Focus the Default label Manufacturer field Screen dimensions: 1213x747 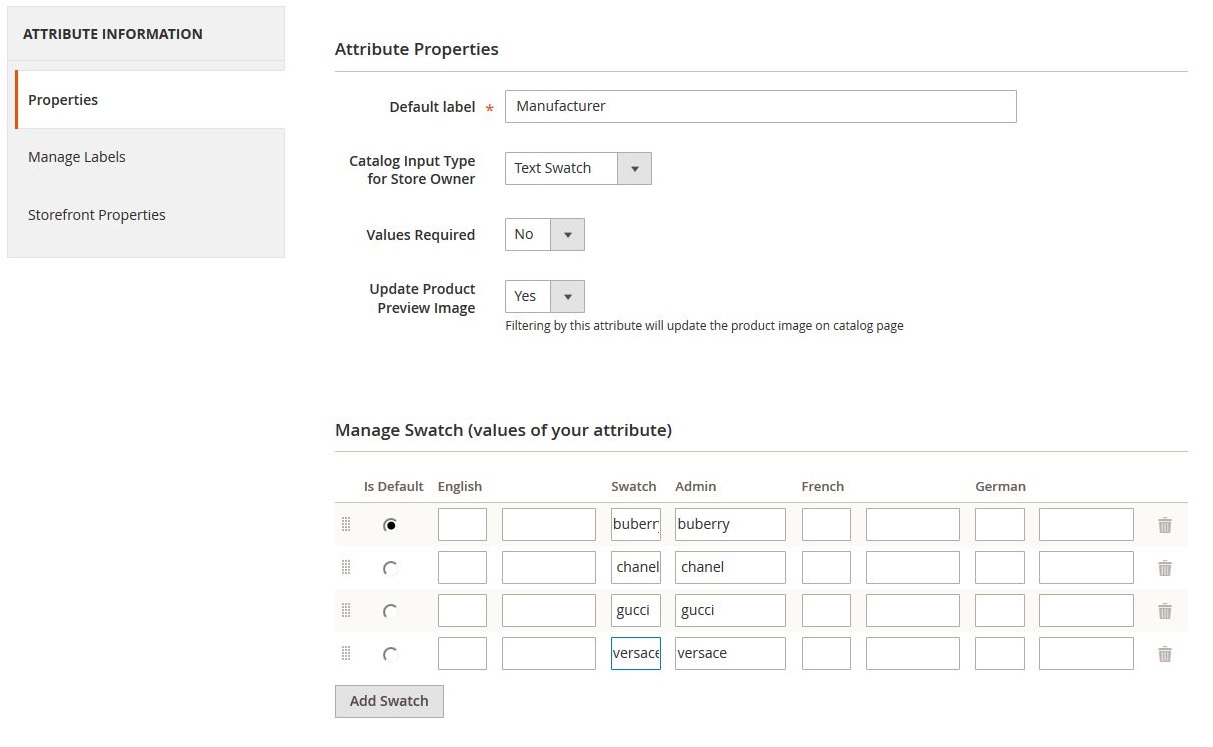coord(760,106)
